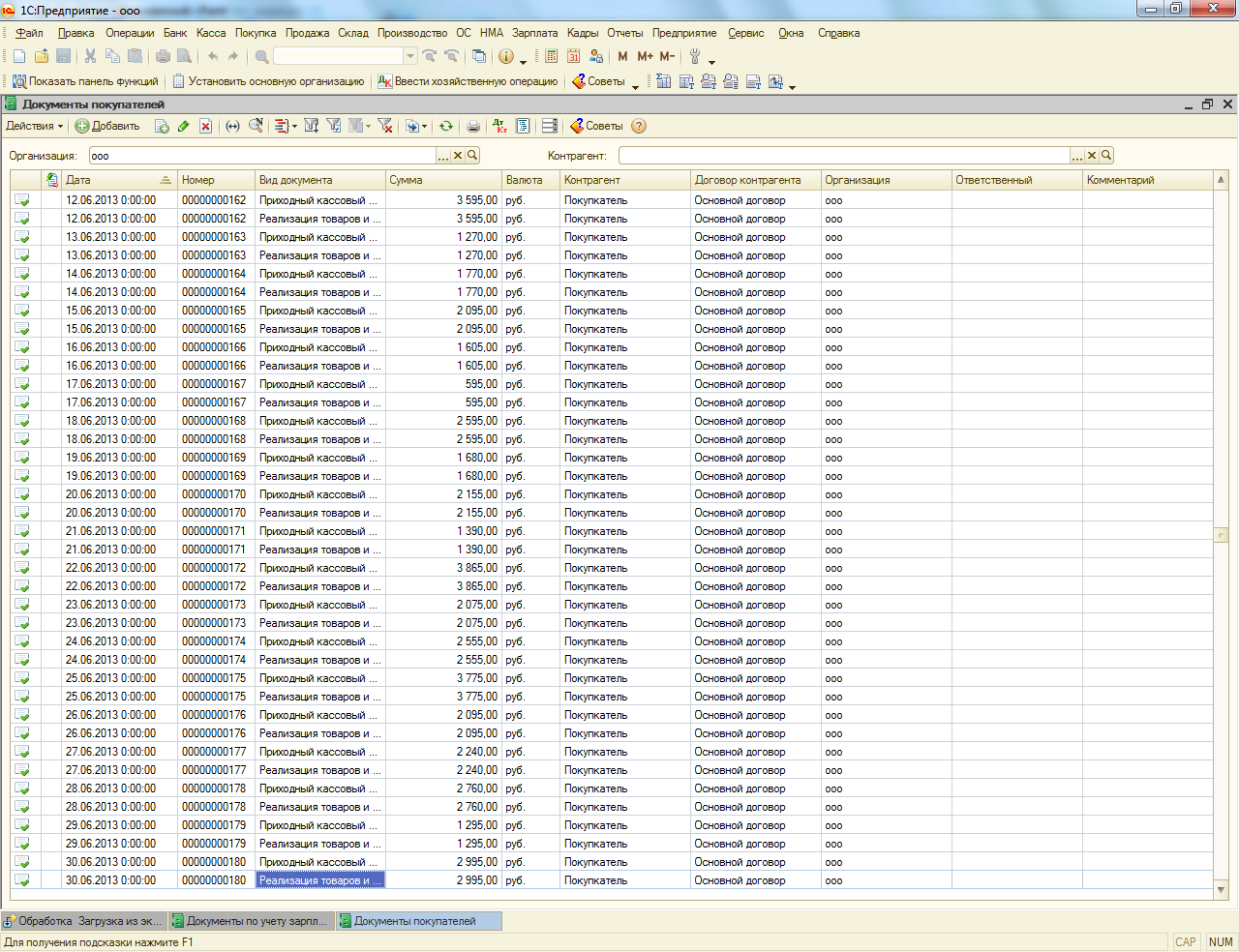Click the Номер column header

coord(216,180)
